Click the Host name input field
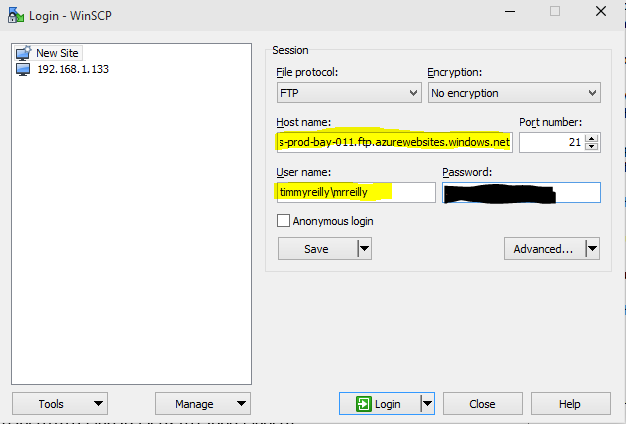Screen dimensions: 626x424 pos(394,143)
